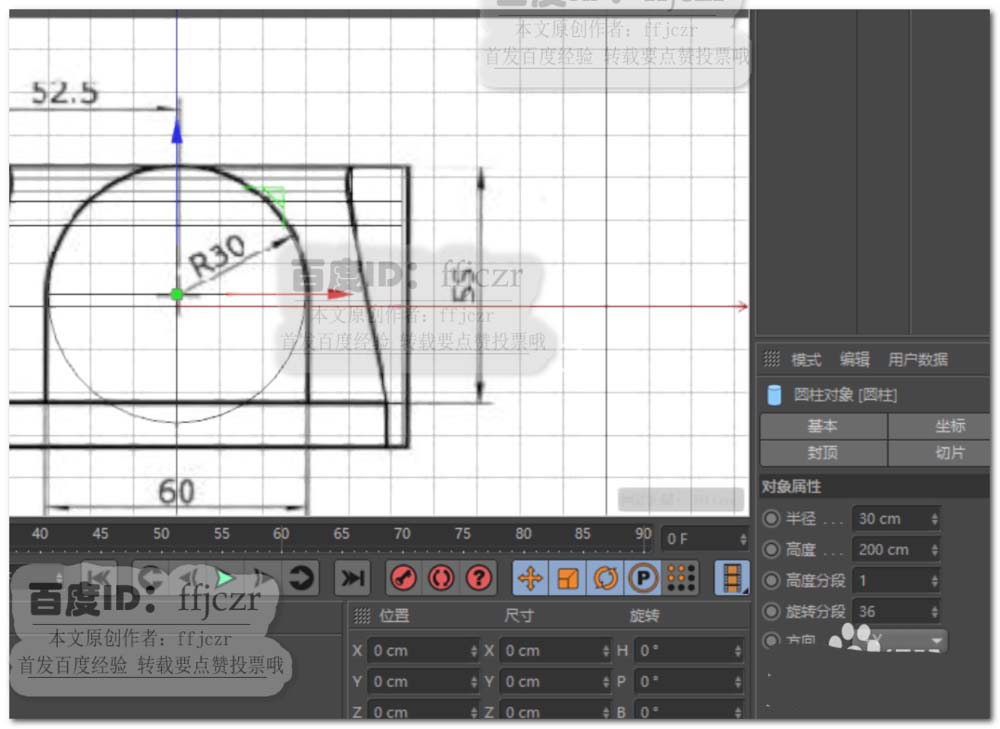Viewport: 1000px width, 729px height.
Task: Click the red X-axis arrow handle
Action: (339, 294)
